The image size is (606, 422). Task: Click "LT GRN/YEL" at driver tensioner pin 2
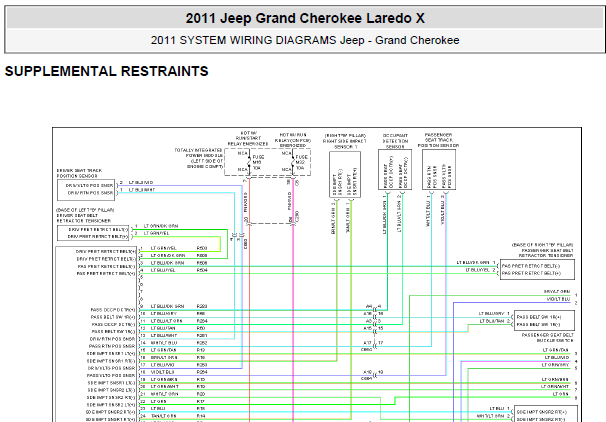coord(156,233)
